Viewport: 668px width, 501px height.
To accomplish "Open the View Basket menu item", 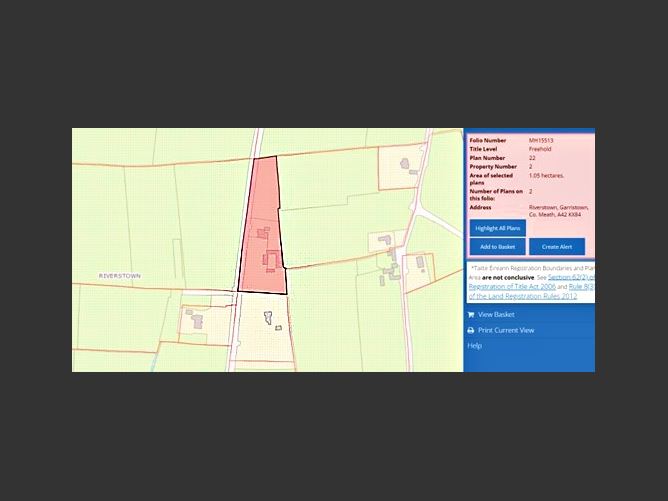I will click(496, 314).
